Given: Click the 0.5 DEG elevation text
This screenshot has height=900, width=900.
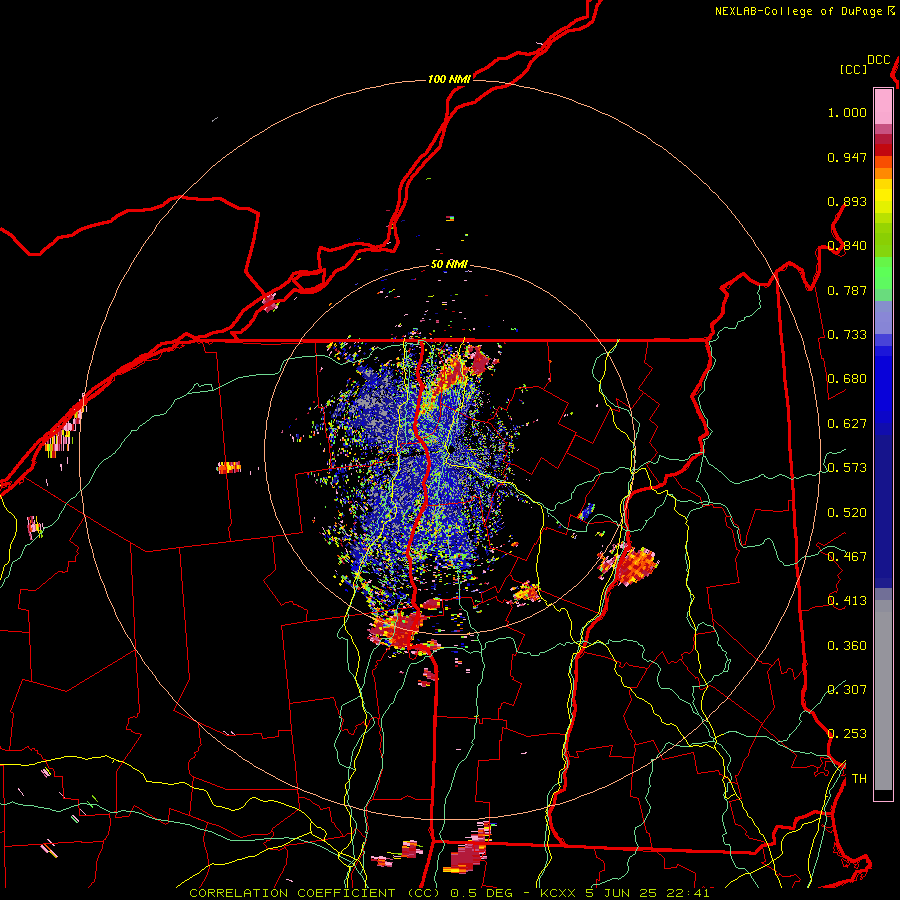Looking at the screenshot, I should (x=482, y=893).
